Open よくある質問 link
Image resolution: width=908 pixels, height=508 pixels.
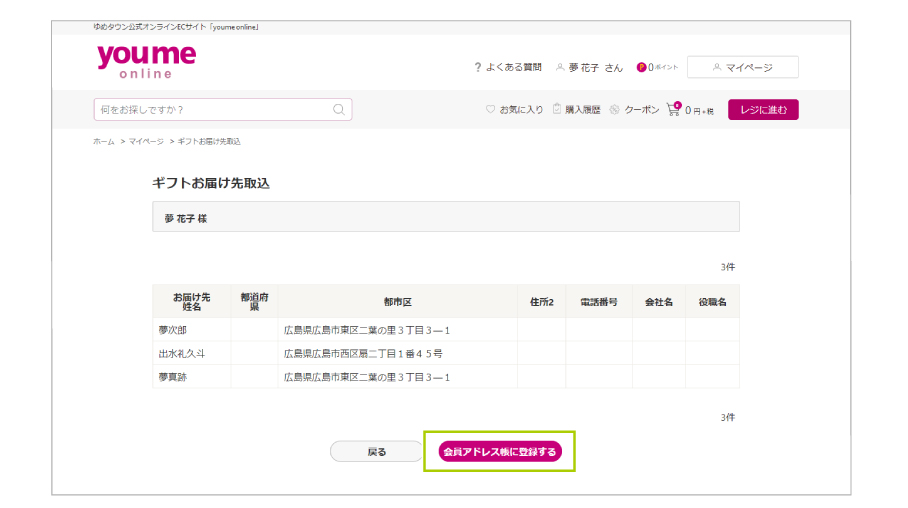pyautogui.click(x=514, y=67)
